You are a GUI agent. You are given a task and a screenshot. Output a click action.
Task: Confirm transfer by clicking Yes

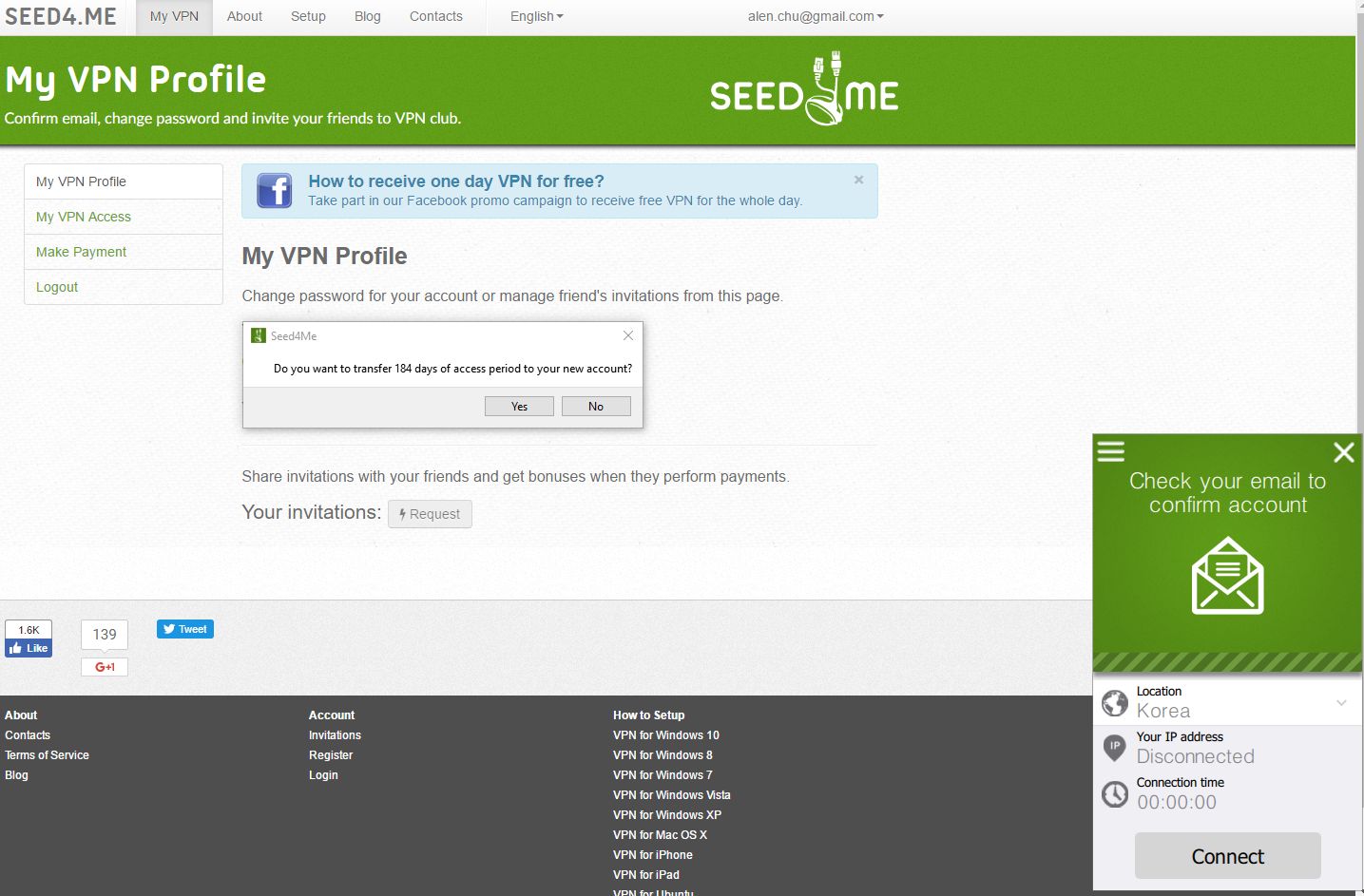[519, 407]
